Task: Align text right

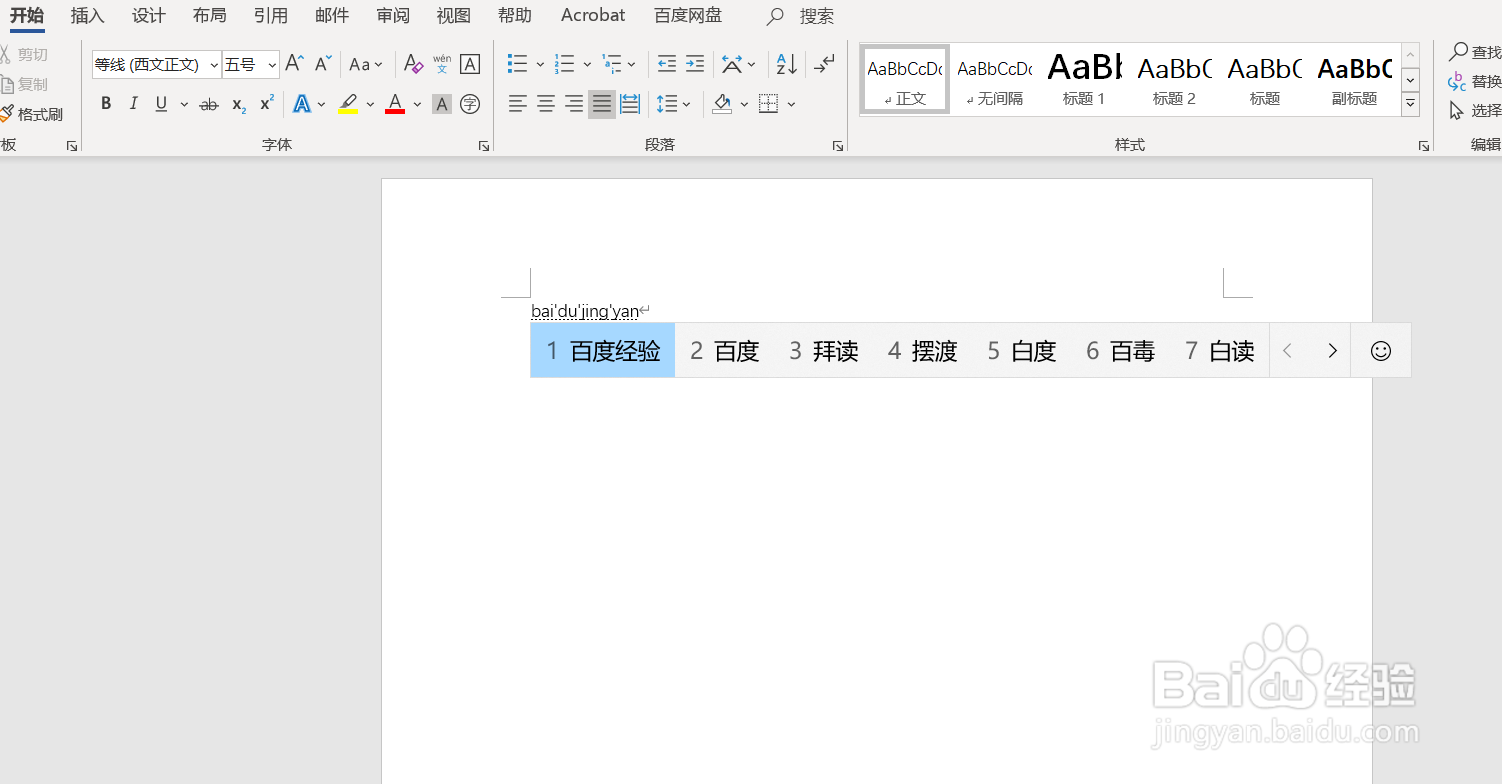Action: 574,104
